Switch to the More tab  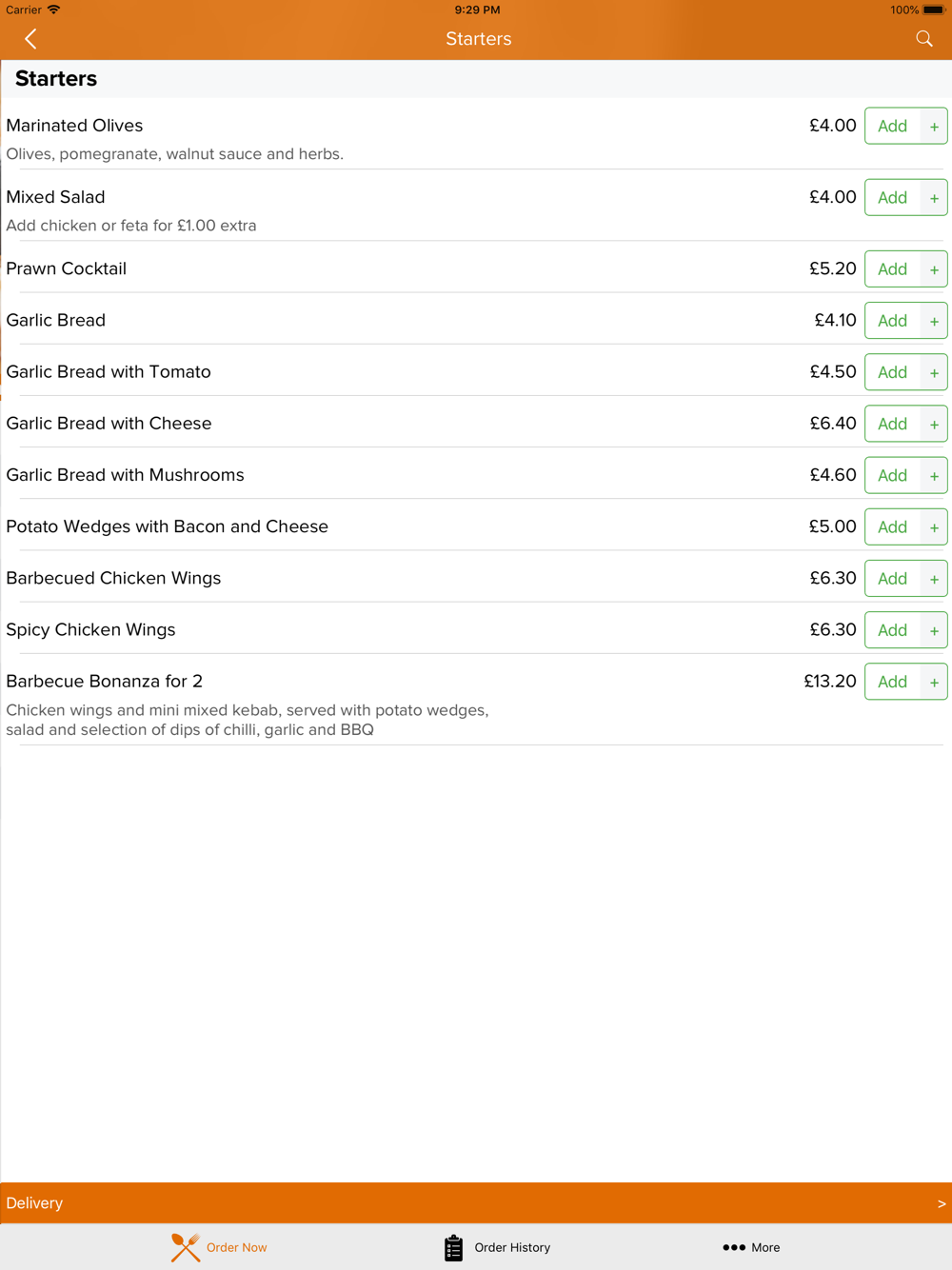(751, 1247)
